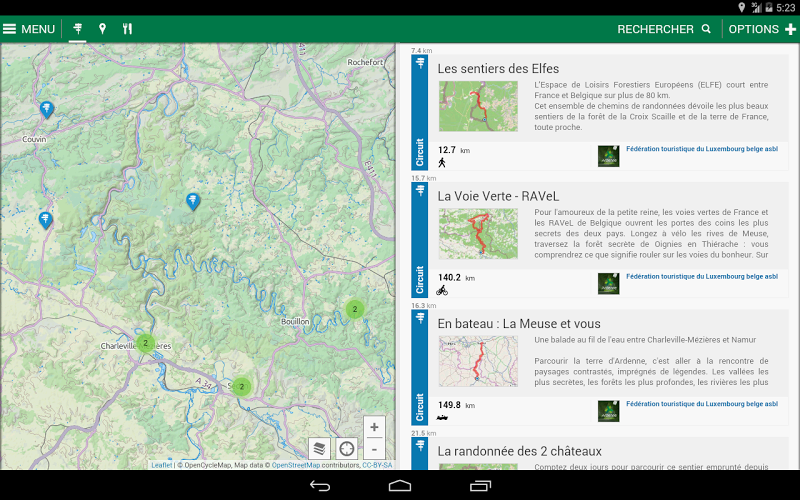Click the trail marker below Couvin at the map's left edge

(x=45, y=220)
